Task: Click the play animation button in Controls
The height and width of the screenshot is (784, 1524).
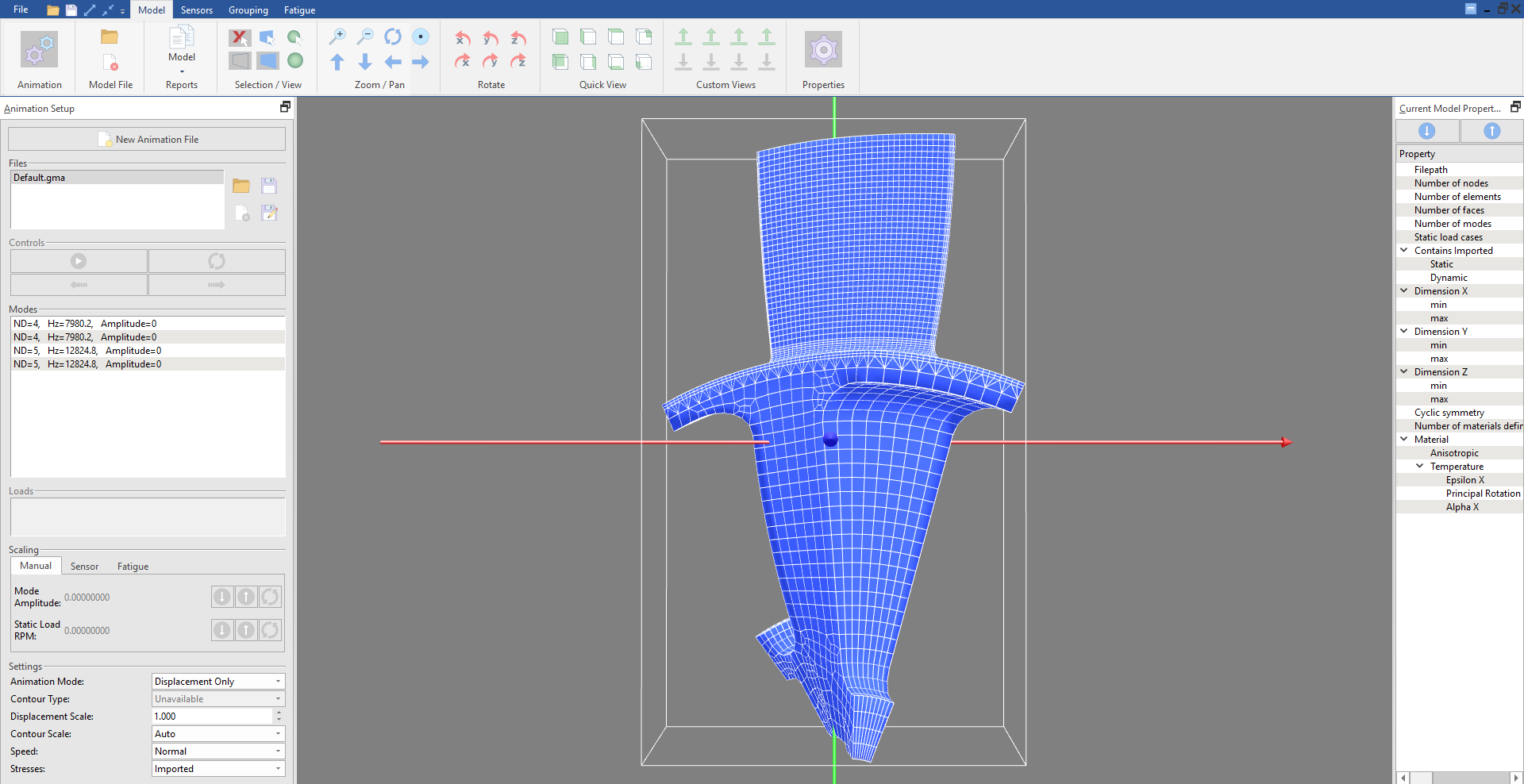Action: (79, 261)
